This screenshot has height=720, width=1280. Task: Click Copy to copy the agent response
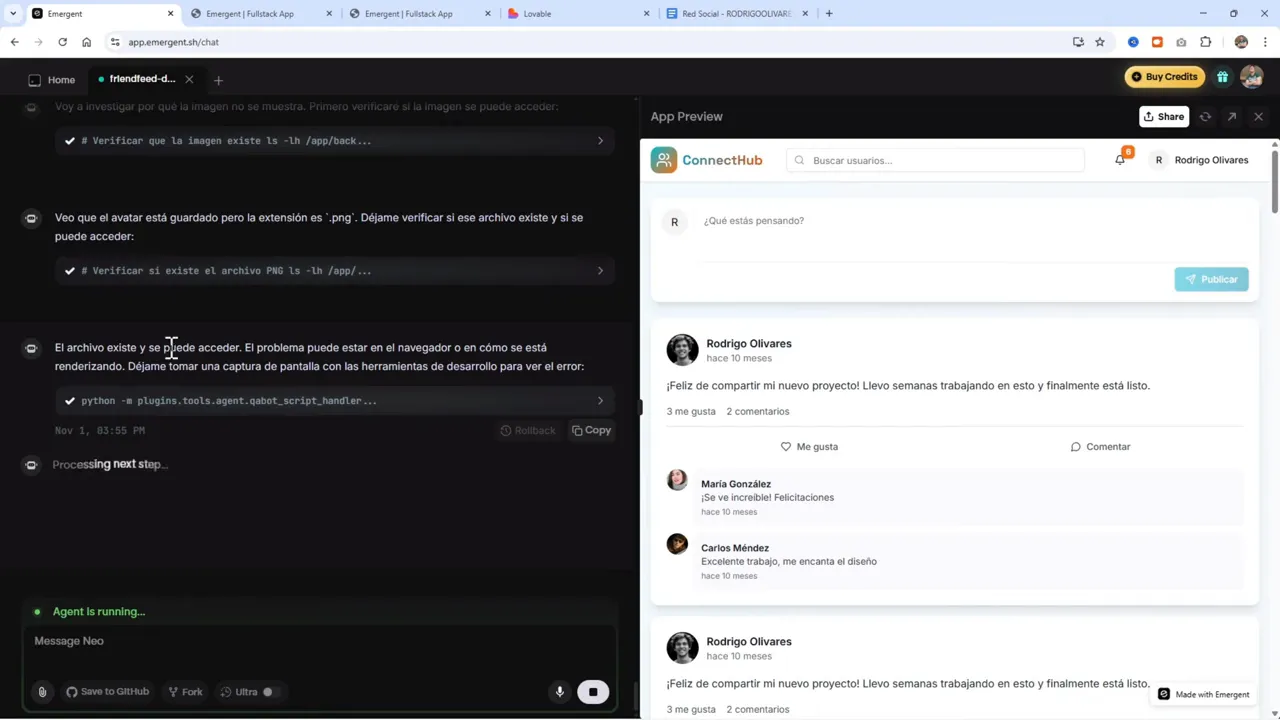click(590, 430)
